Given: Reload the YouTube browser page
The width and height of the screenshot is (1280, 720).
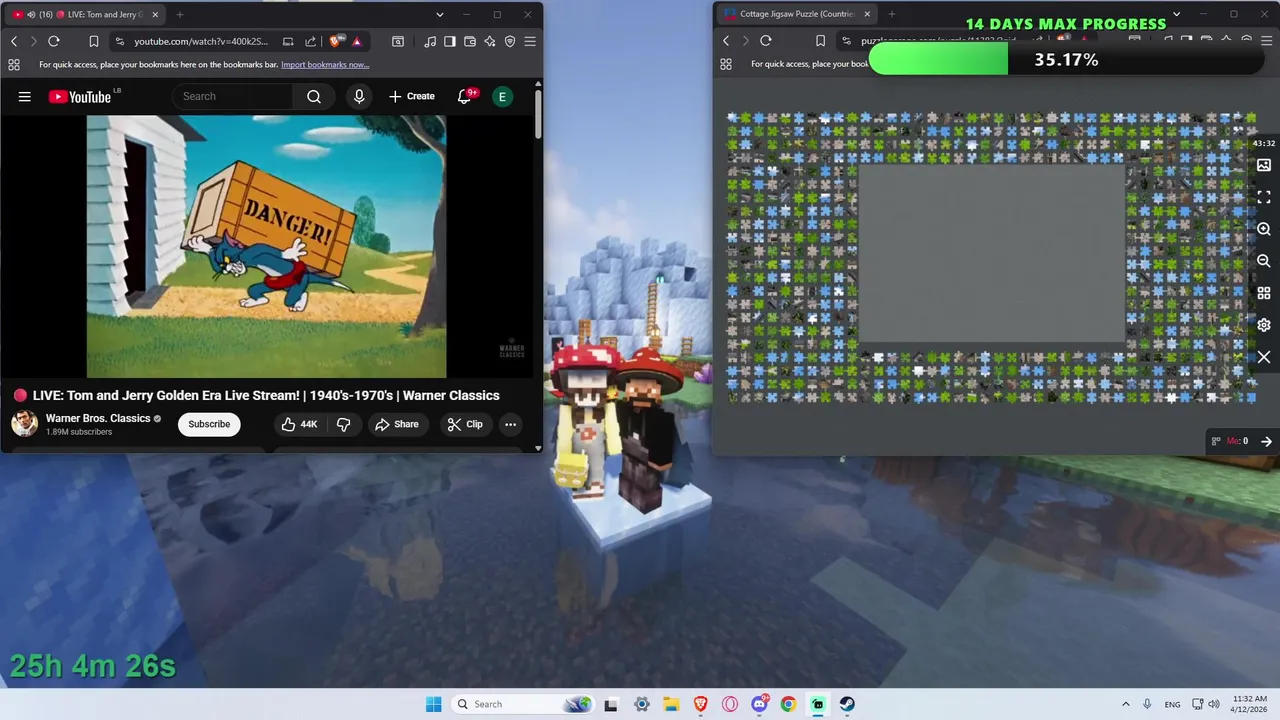Looking at the screenshot, I should [54, 41].
